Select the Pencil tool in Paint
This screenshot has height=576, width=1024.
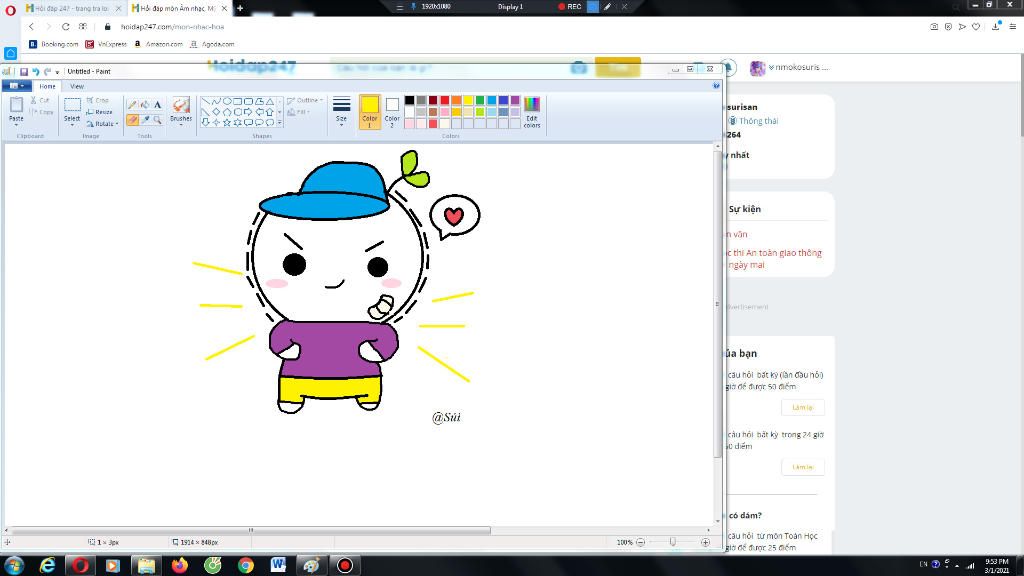(x=133, y=104)
